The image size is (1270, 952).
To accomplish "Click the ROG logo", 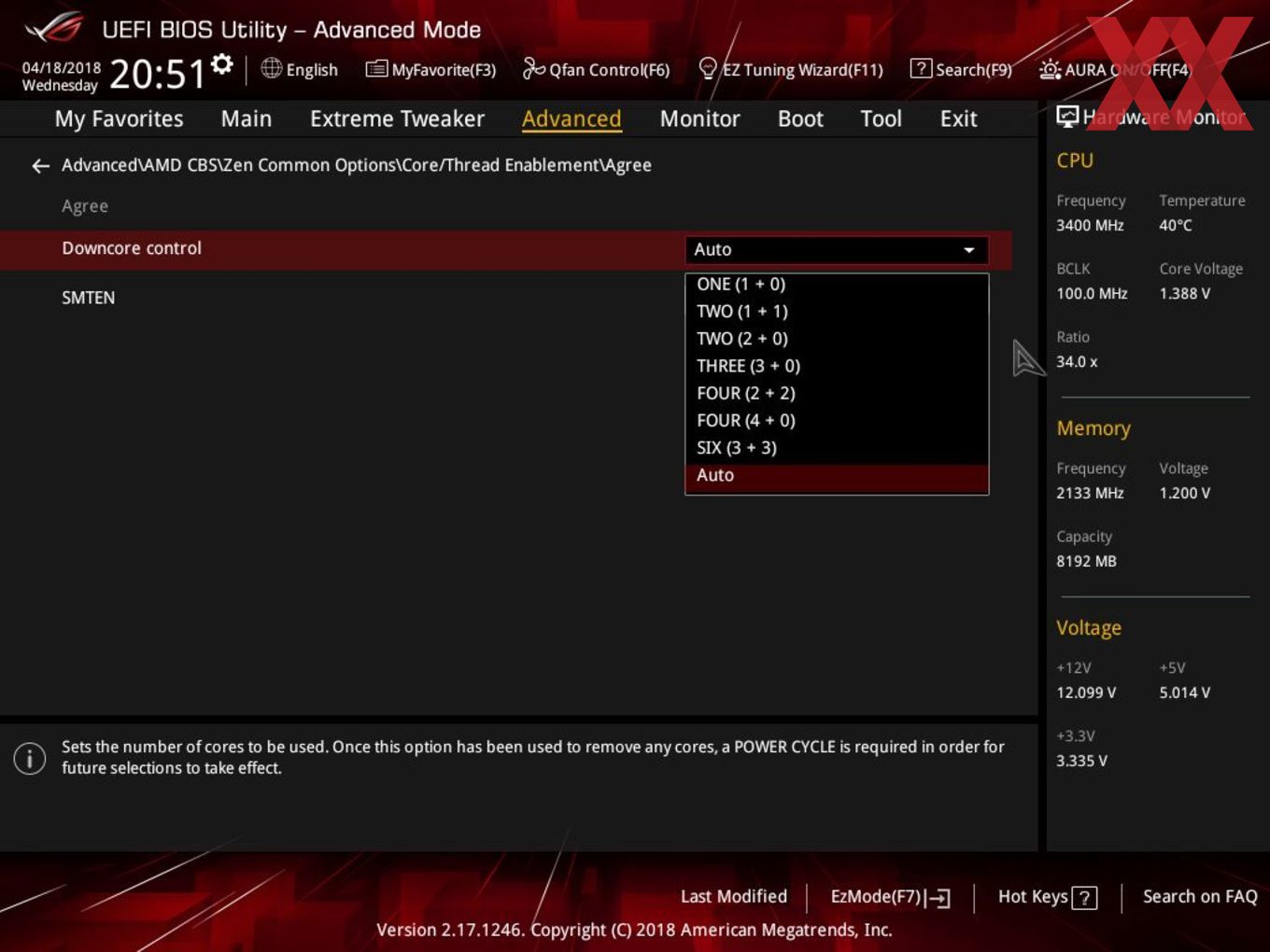I will pos(54,28).
